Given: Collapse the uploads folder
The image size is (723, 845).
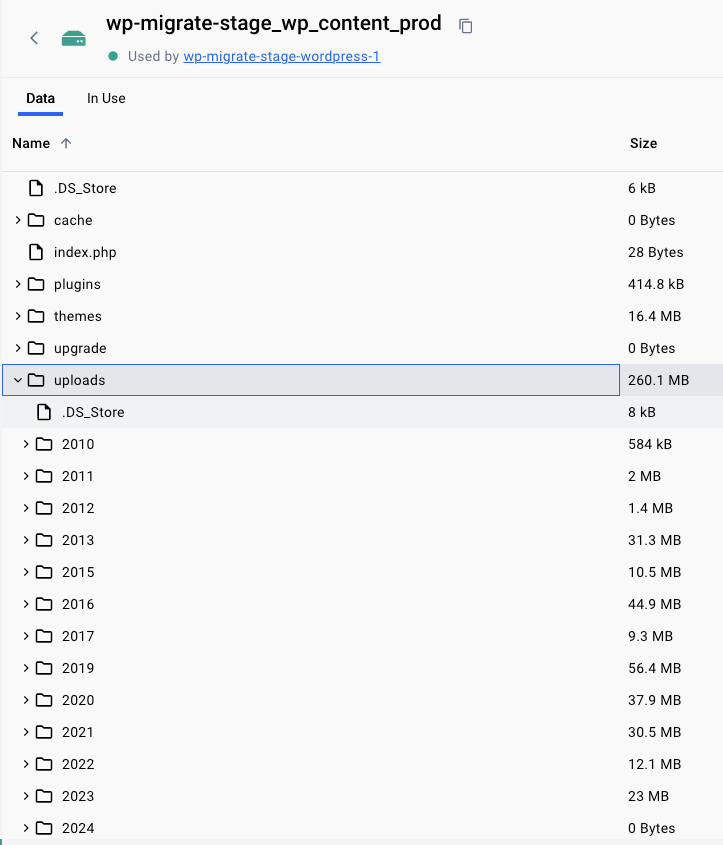Looking at the screenshot, I should pos(18,380).
